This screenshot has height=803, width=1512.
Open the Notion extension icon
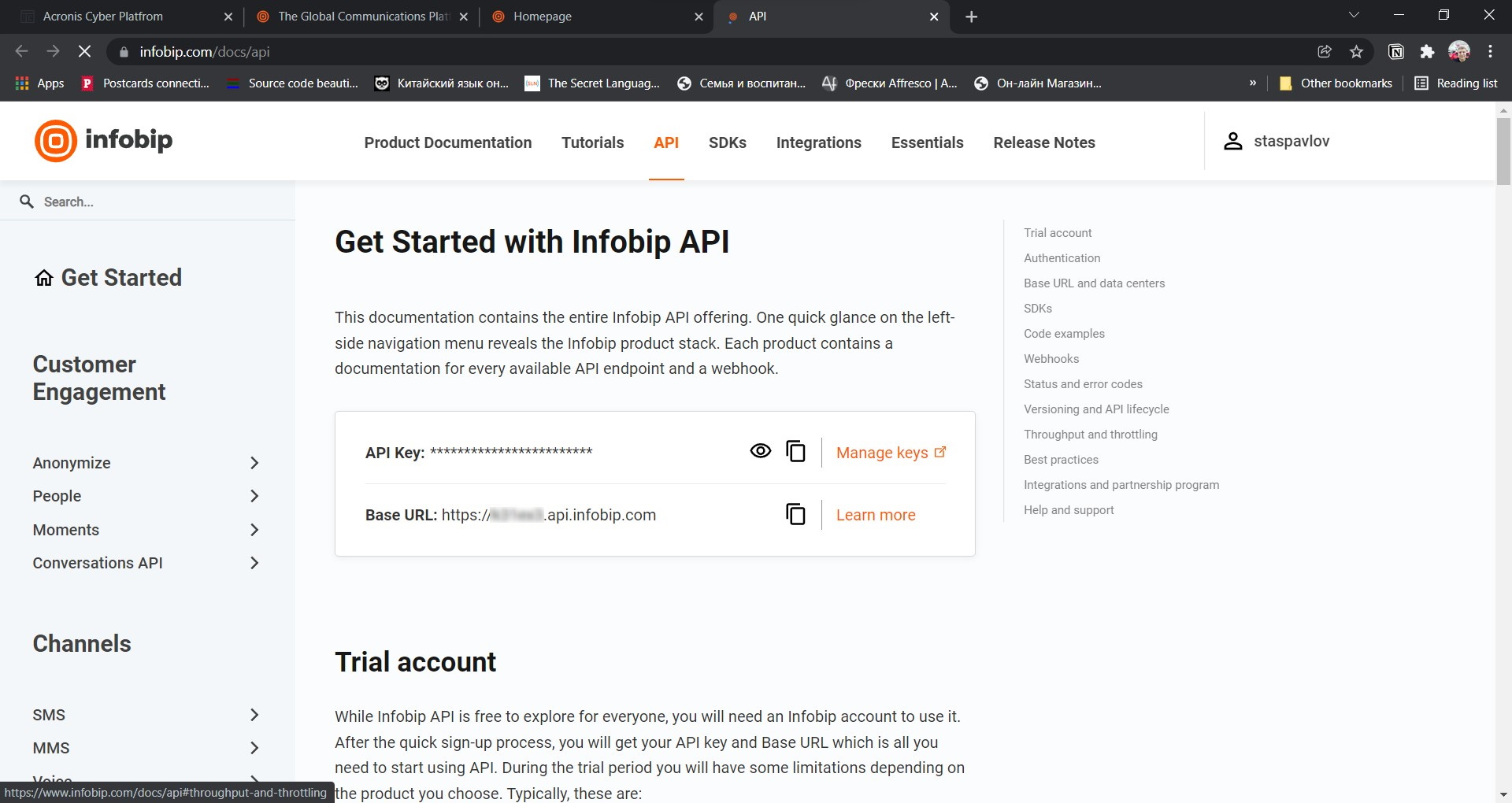coord(1396,51)
